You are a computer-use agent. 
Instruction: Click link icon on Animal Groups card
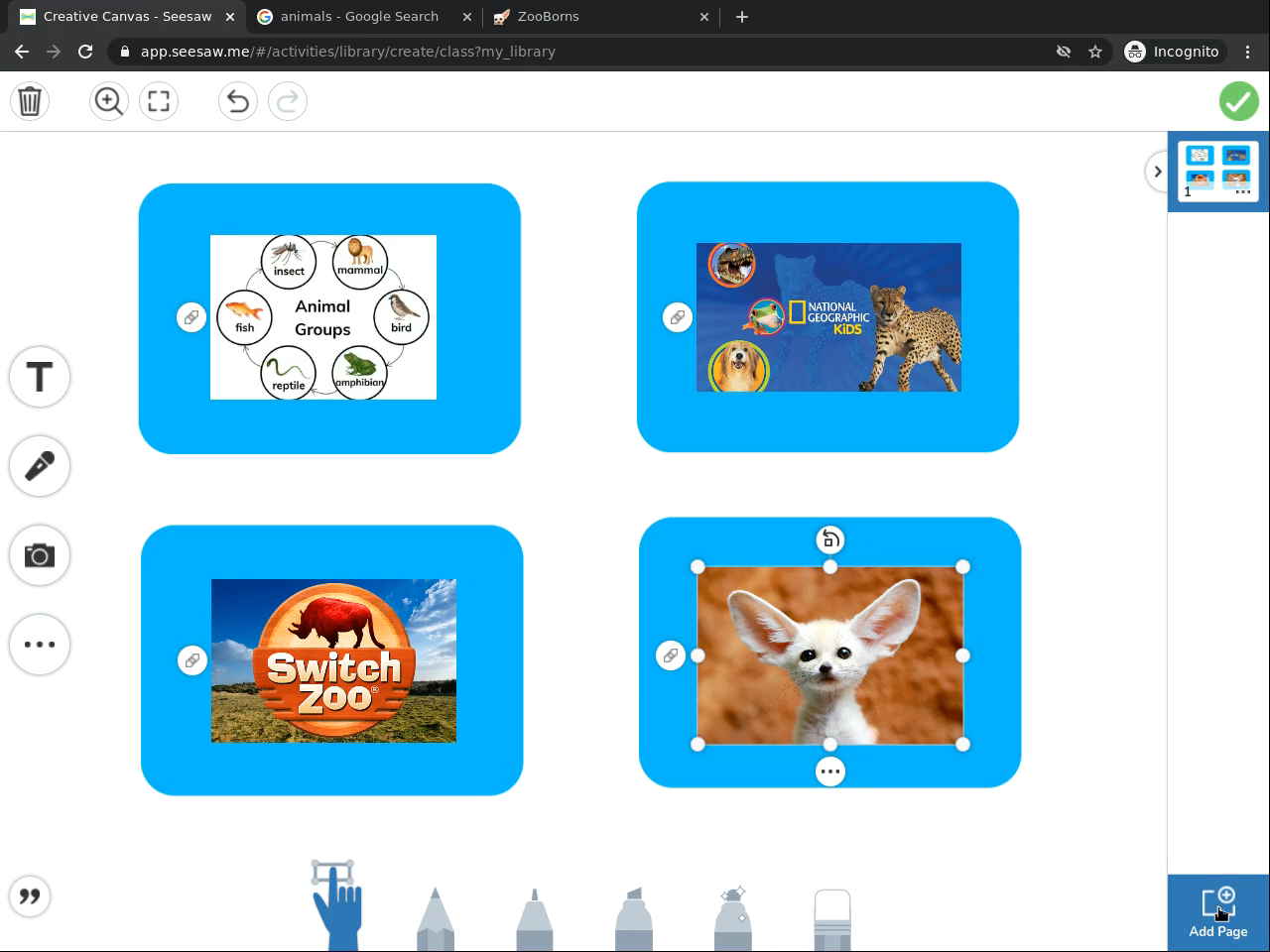coord(191,317)
